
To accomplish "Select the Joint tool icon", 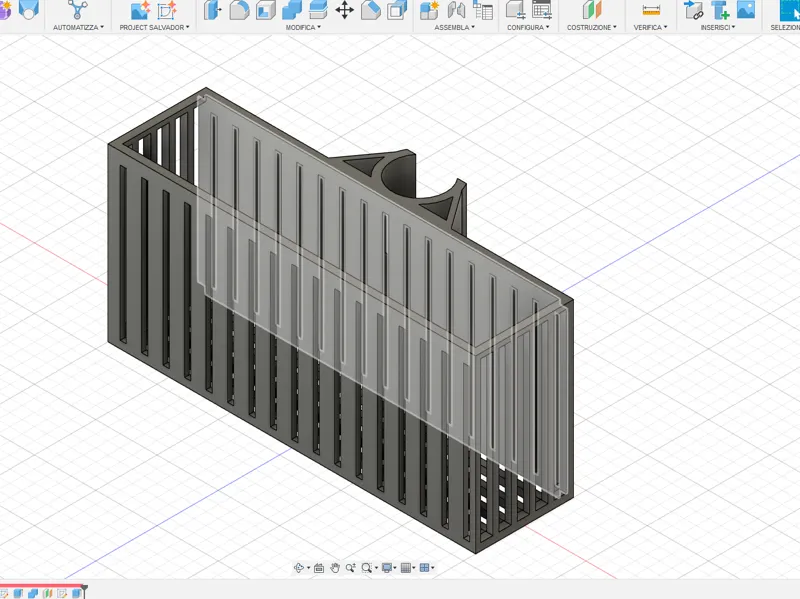I will 456,10.
